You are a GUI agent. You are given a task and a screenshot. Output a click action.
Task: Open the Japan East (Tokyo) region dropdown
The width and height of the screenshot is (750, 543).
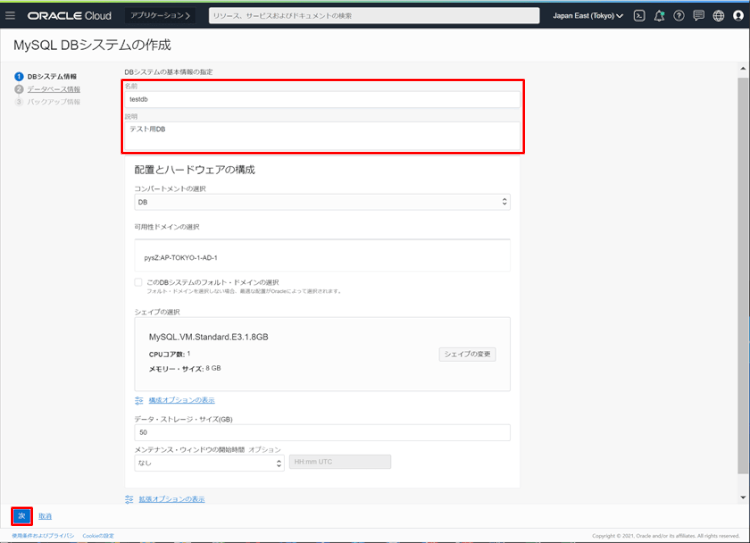coord(588,16)
